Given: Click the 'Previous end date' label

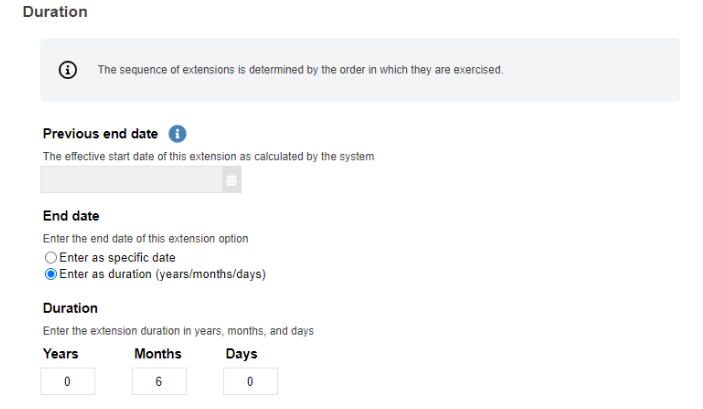Looking at the screenshot, I should pyautogui.click(x=100, y=134).
